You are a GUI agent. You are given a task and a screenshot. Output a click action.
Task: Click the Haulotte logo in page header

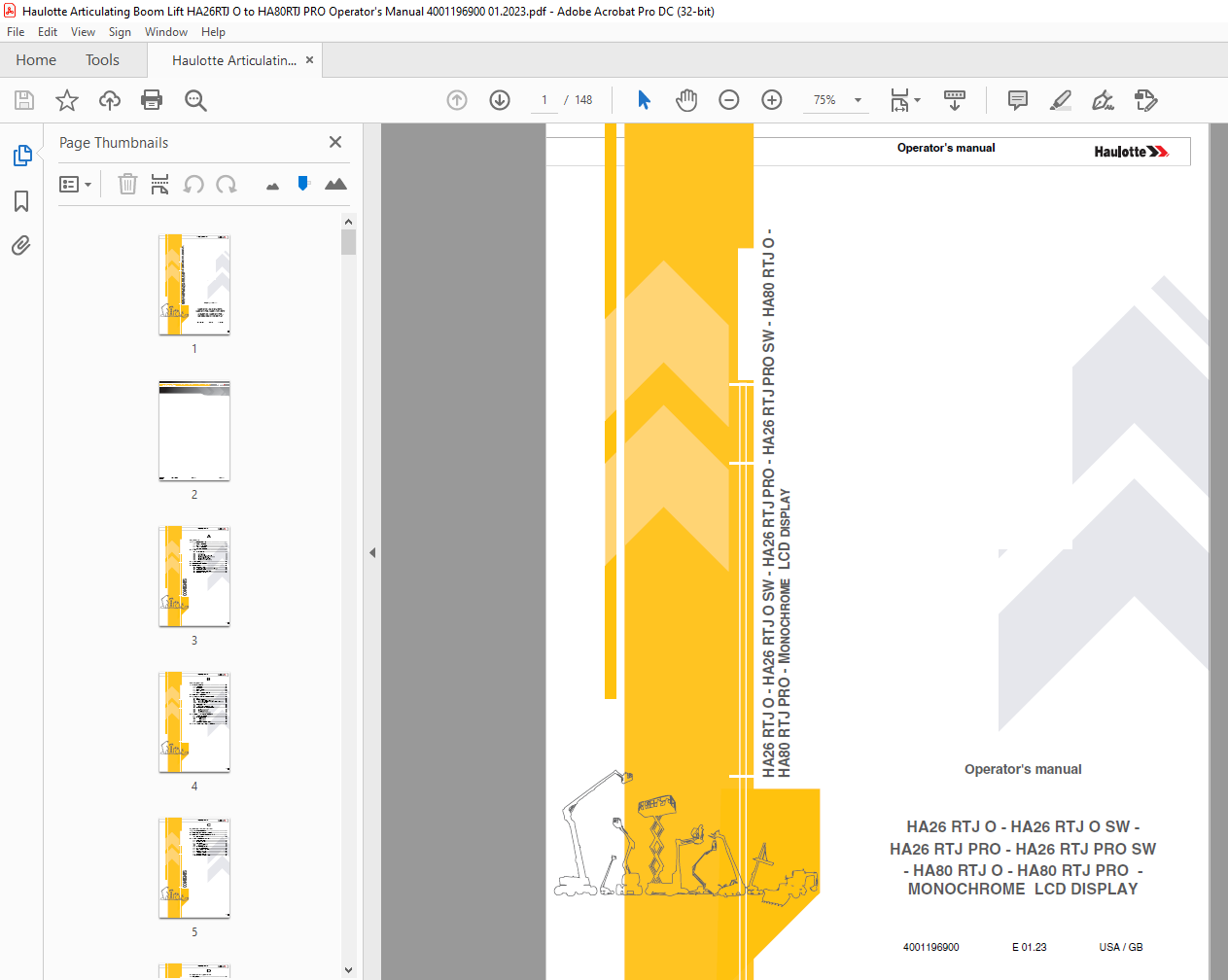point(1132,152)
